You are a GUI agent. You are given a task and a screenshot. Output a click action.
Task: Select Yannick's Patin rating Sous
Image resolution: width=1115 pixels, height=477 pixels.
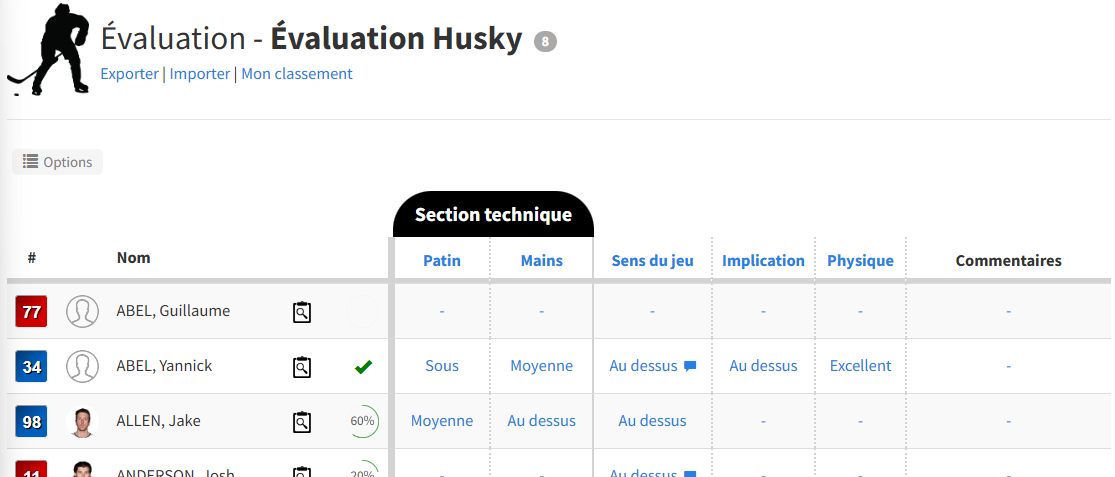coord(442,366)
